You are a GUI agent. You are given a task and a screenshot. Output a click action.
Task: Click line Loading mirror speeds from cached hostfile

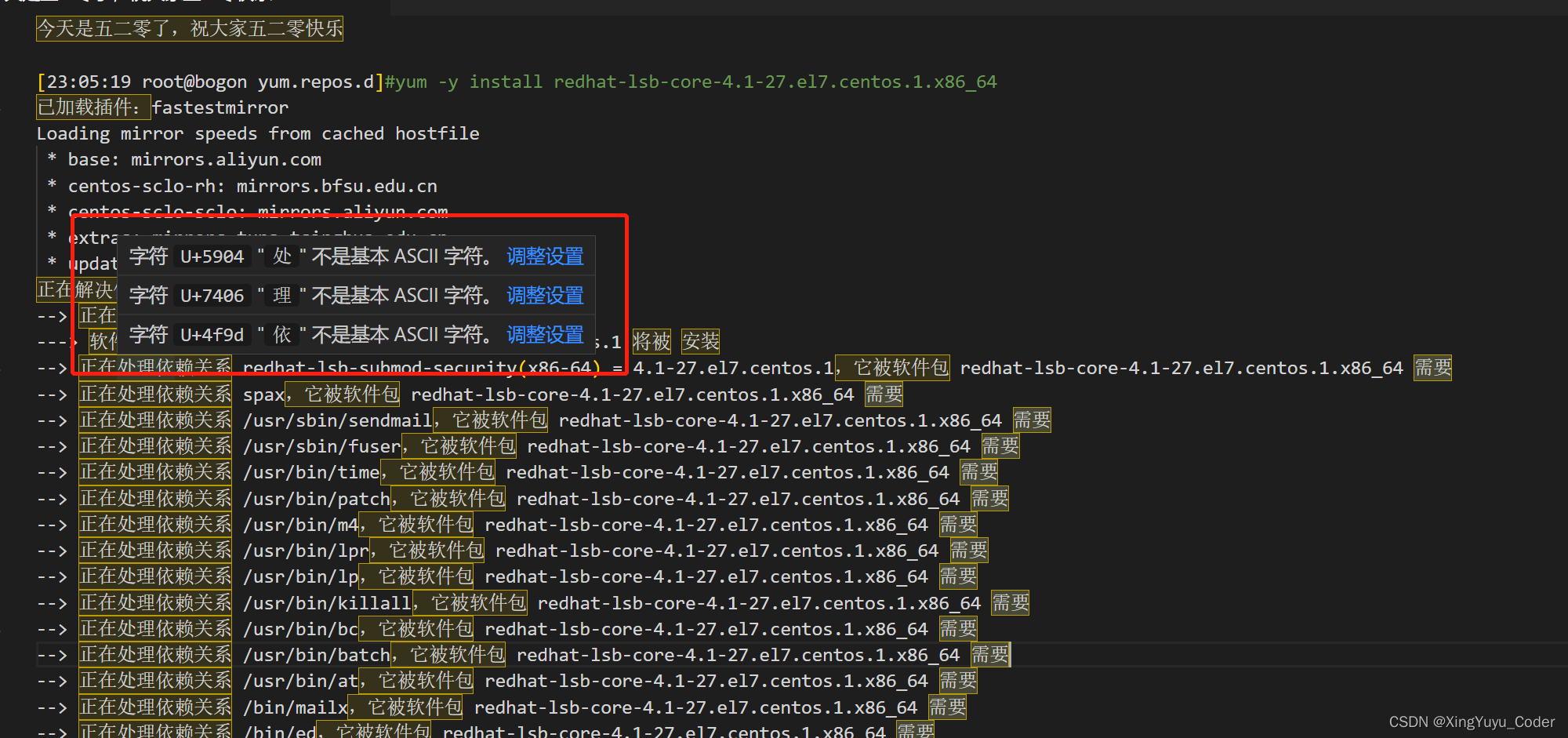[x=258, y=133]
